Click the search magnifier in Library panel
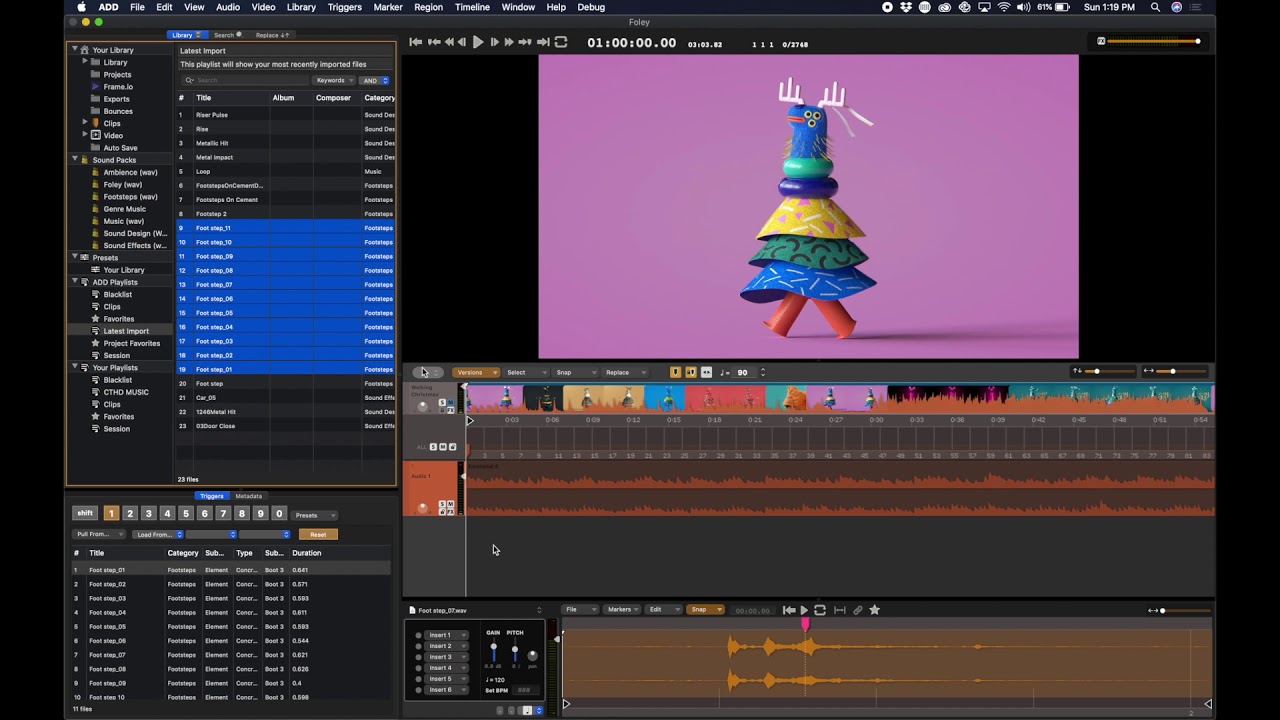The width and height of the screenshot is (1280, 720). click(190, 80)
